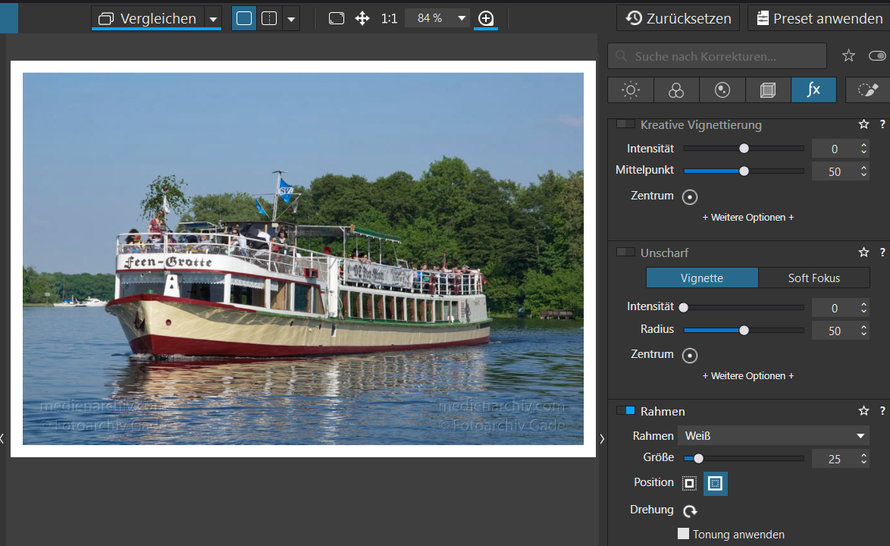Click the Preset anwenden button

[x=819, y=19]
